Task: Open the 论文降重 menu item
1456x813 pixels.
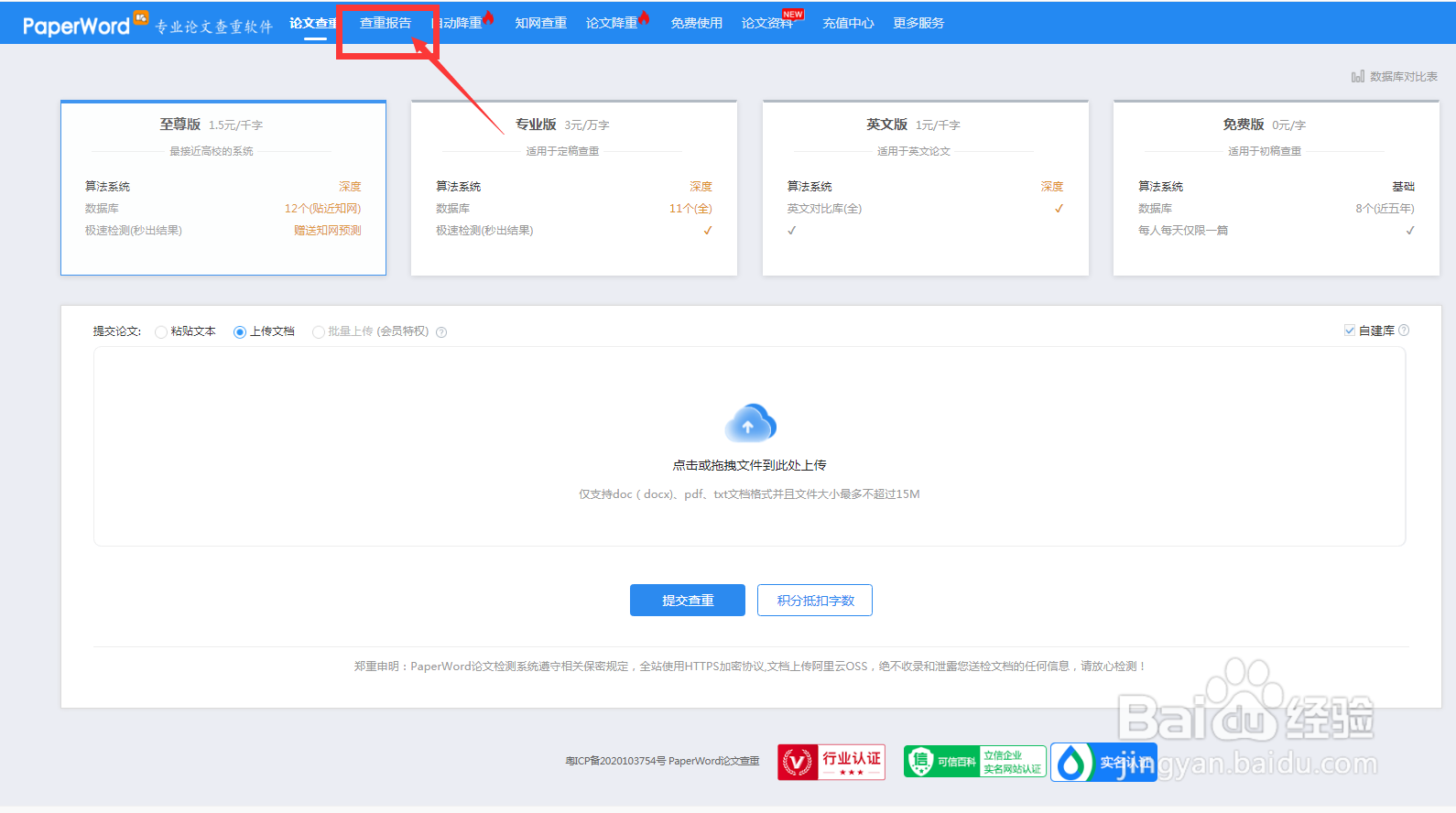Action: (612, 23)
